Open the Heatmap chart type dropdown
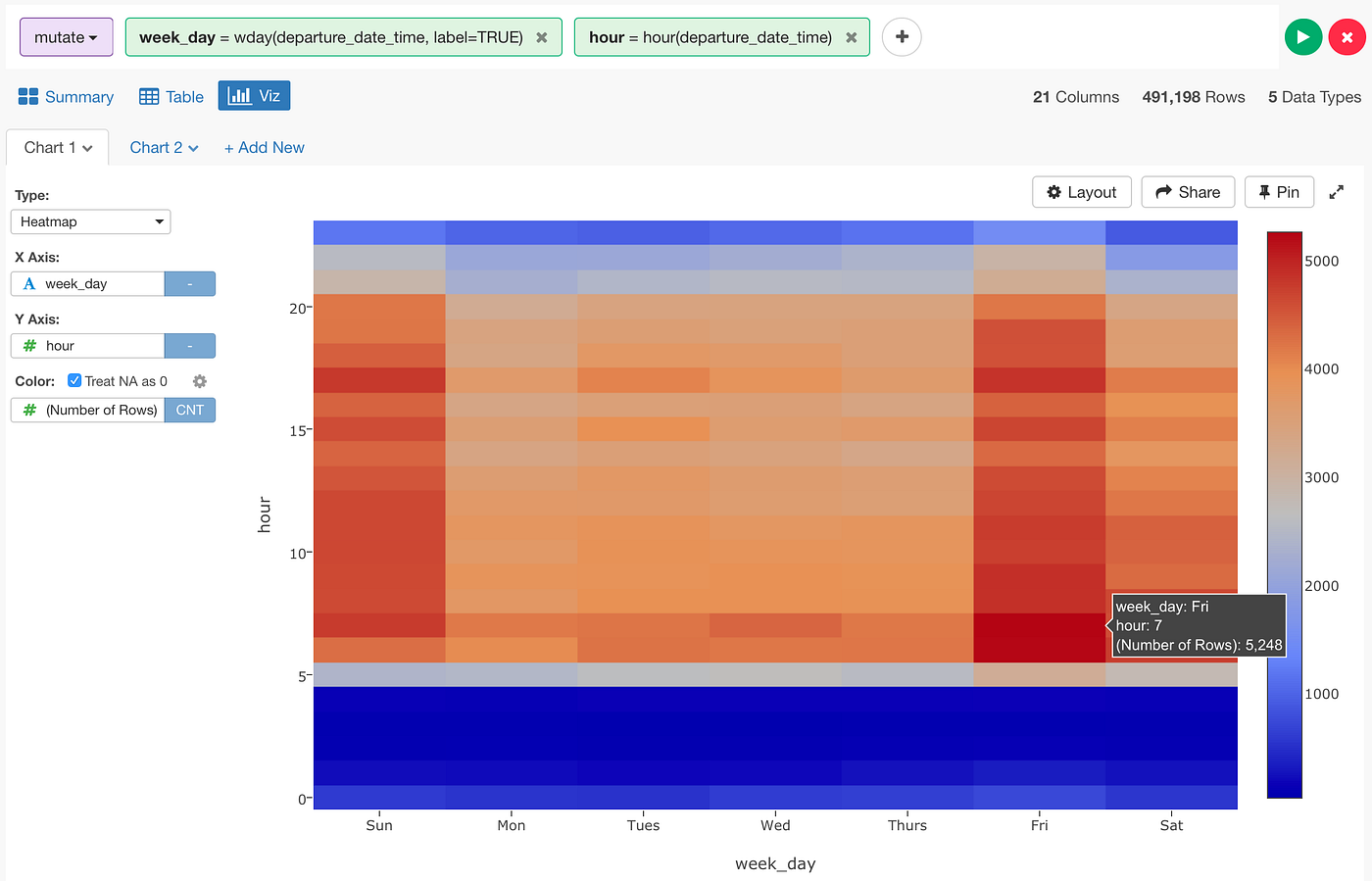1372x881 pixels. 90,221
